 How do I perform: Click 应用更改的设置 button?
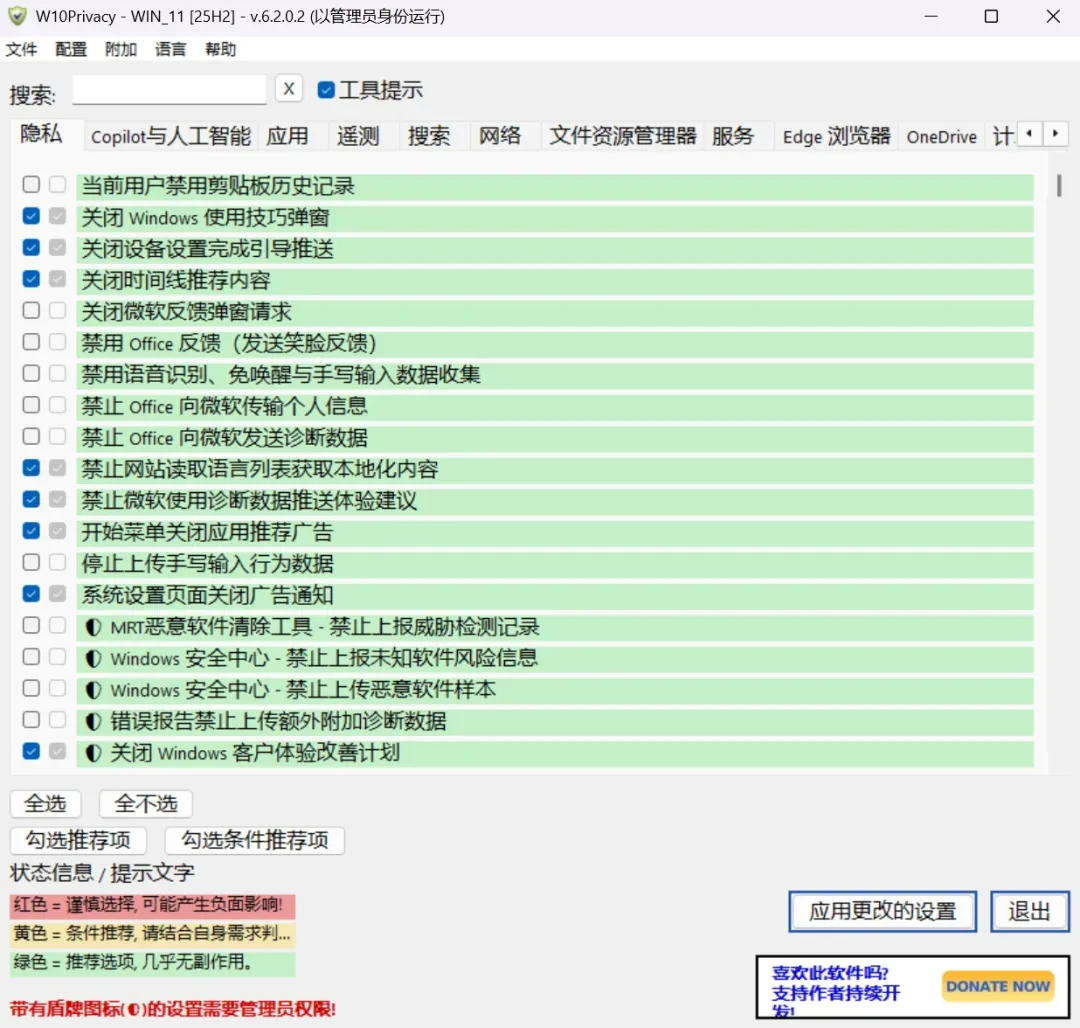coord(882,912)
